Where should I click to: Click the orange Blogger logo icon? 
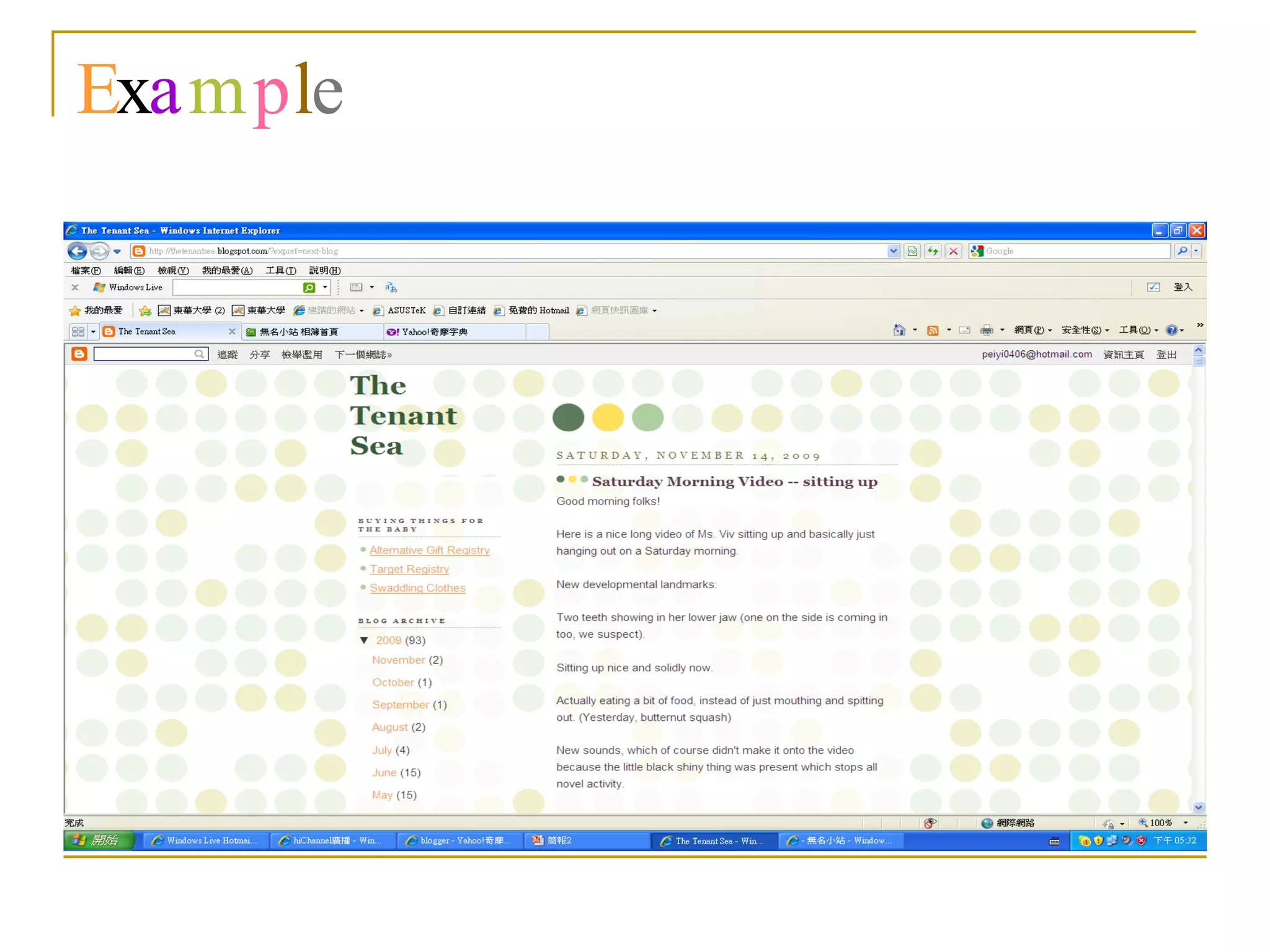click(79, 354)
